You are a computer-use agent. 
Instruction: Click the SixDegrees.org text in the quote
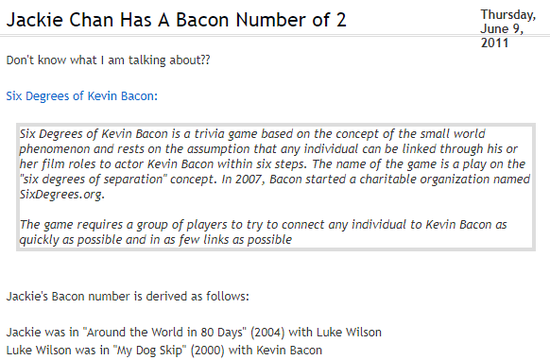pyautogui.click(x=62, y=194)
